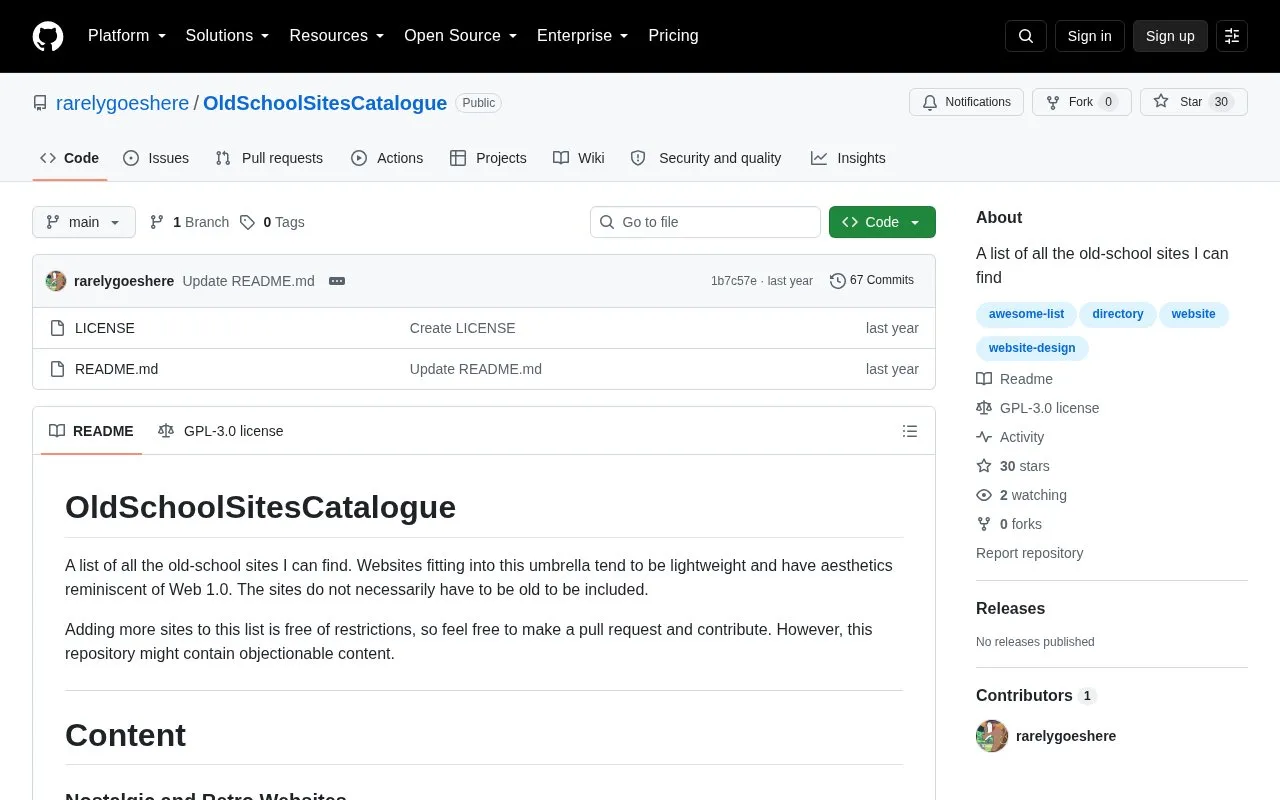Open the search magnifier button
The height and width of the screenshot is (800, 1280).
(1026, 36)
